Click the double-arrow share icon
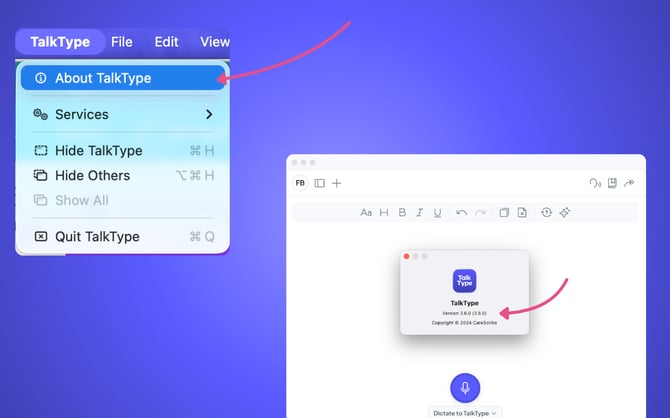Viewport: 670px width, 418px height. tap(629, 183)
